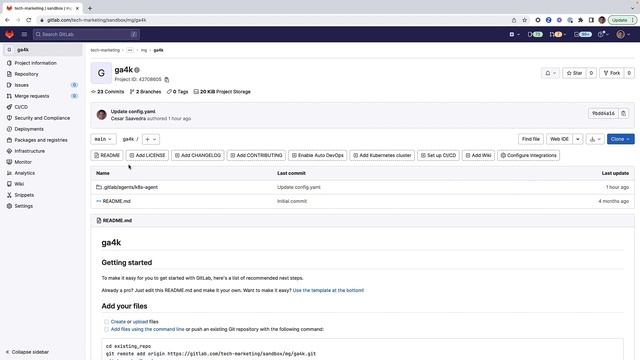This screenshot has height=360, width=640.
Task: Open Deployments in sidebar
Action: (x=29, y=129)
